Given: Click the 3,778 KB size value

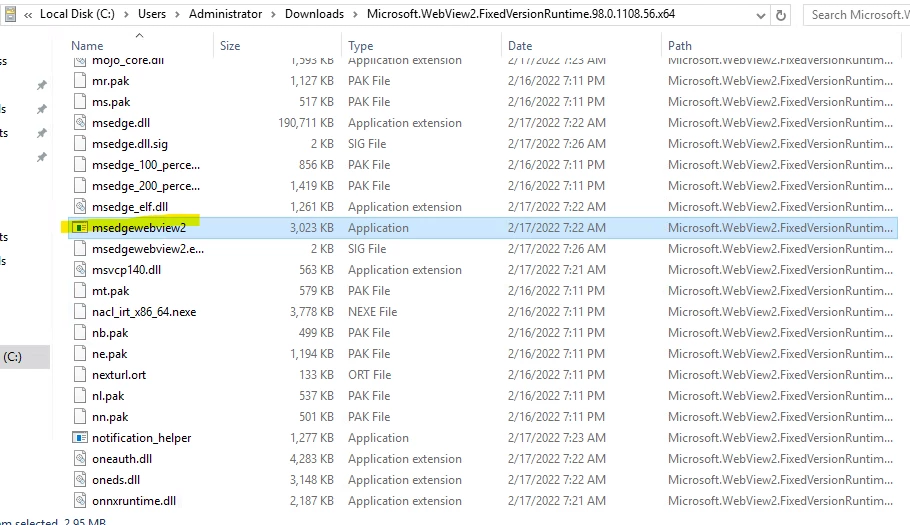Looking at the screenshot, I should tap(312, 312).
